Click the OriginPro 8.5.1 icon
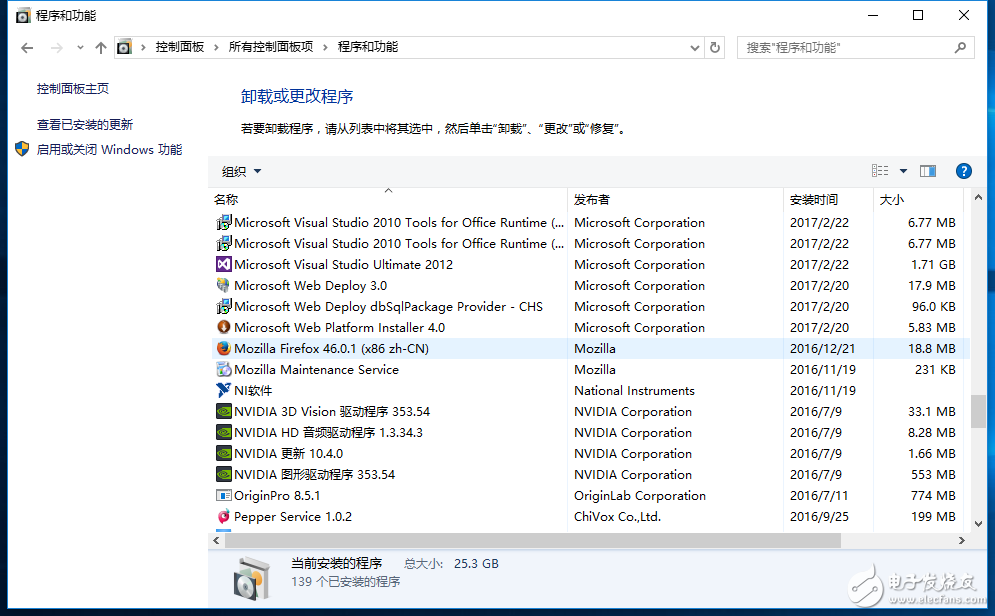Image resolution: width=995 pixels, height=616 pixels. (223, 495)
